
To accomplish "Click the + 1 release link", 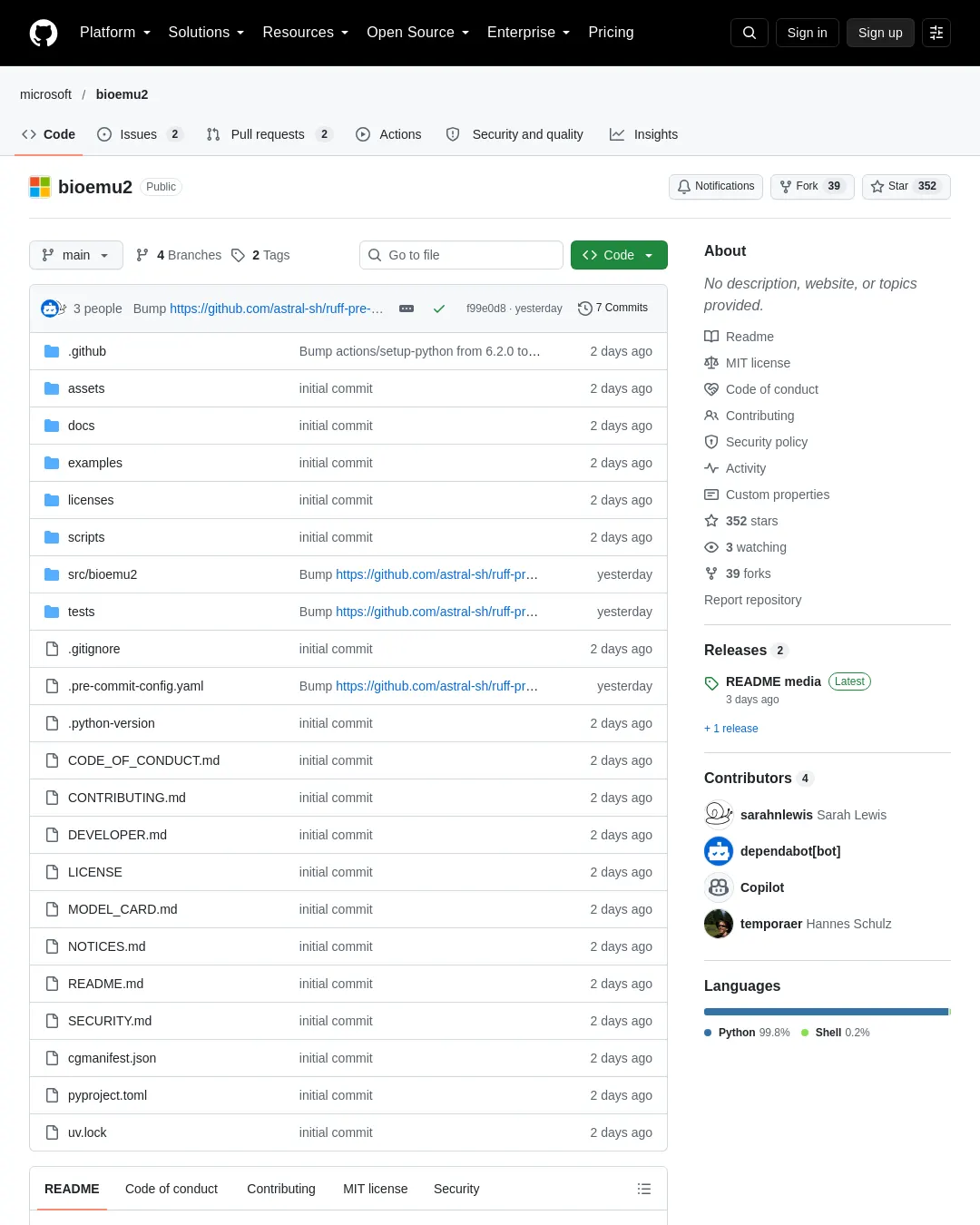I will 730,729.
